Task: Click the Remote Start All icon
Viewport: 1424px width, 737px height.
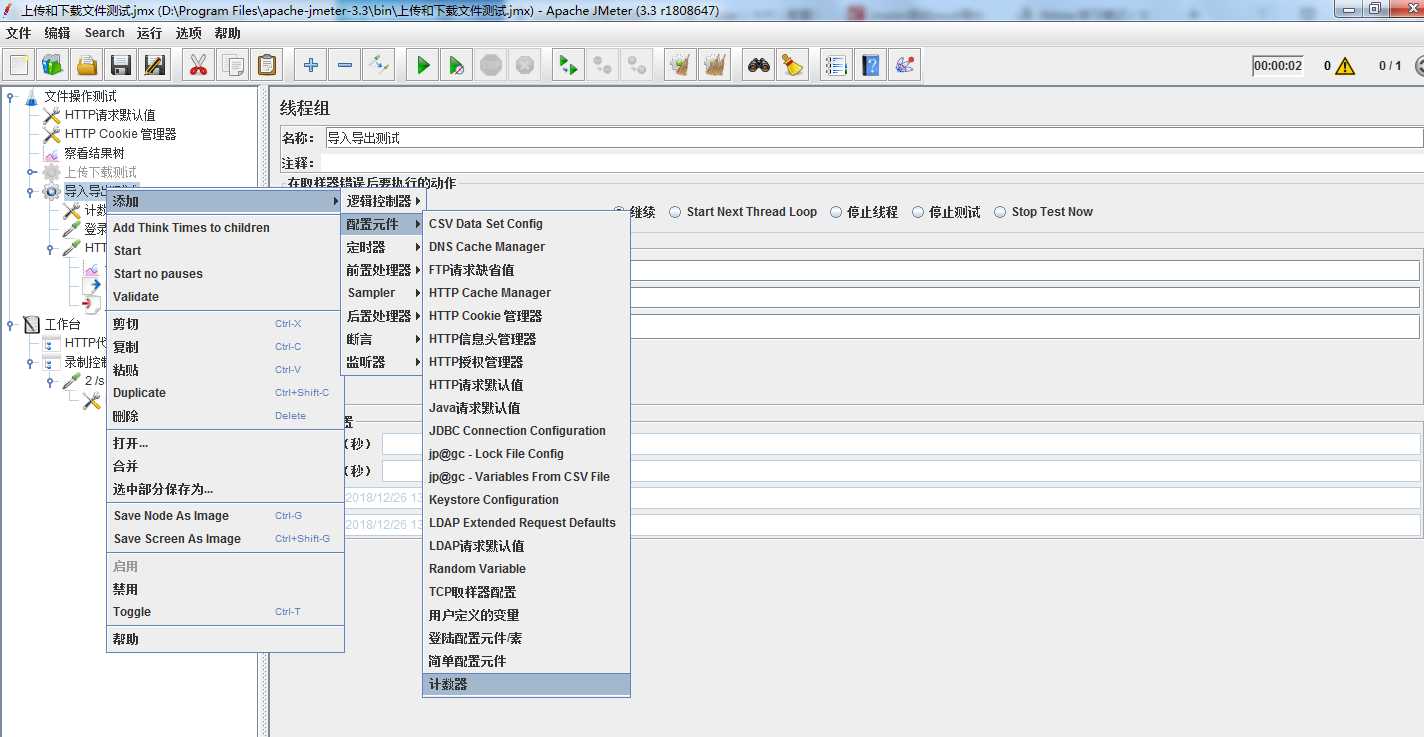Action: click(x=569, y=65)
